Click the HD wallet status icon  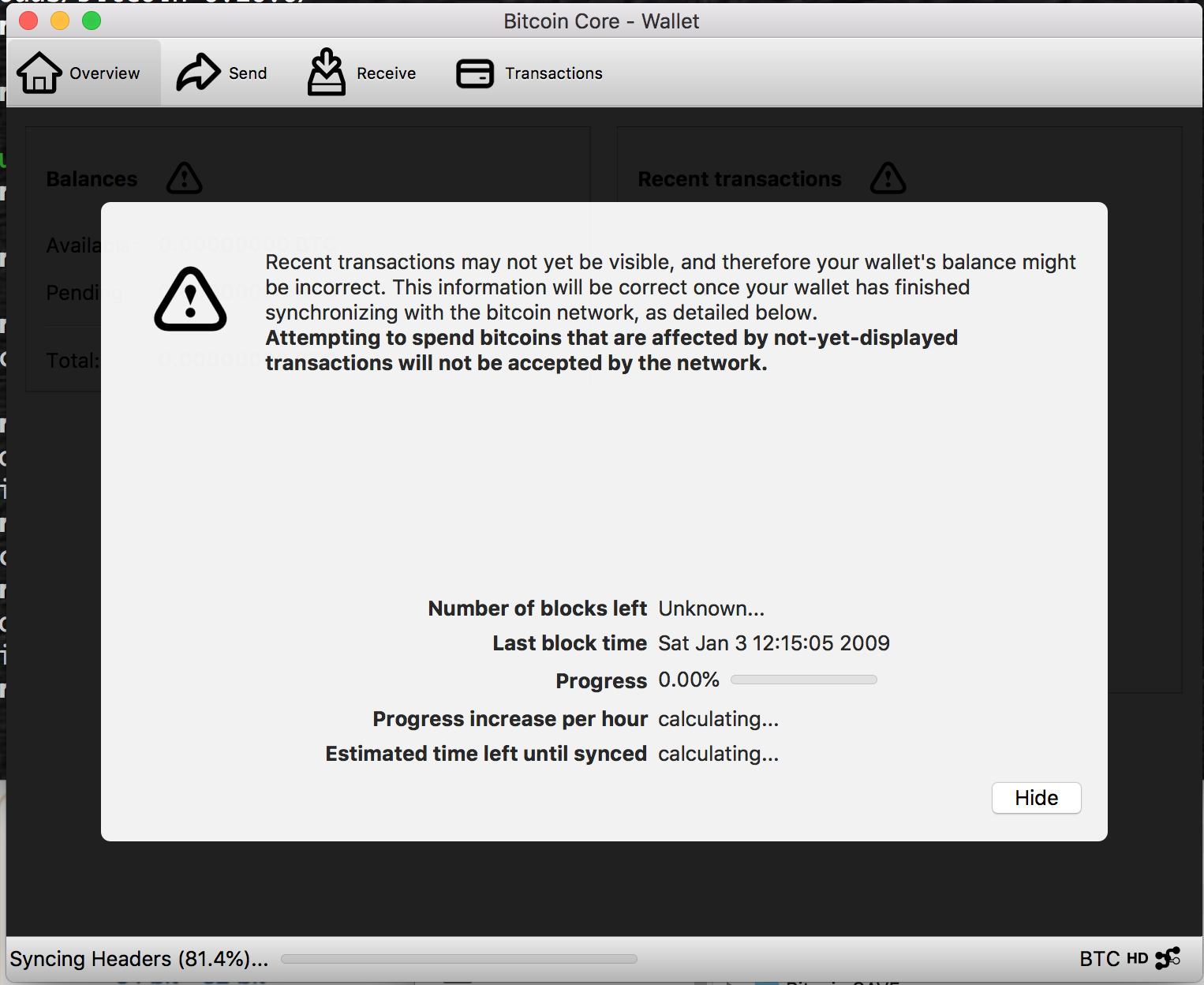pyautogui.click(x=1137, y=958)
